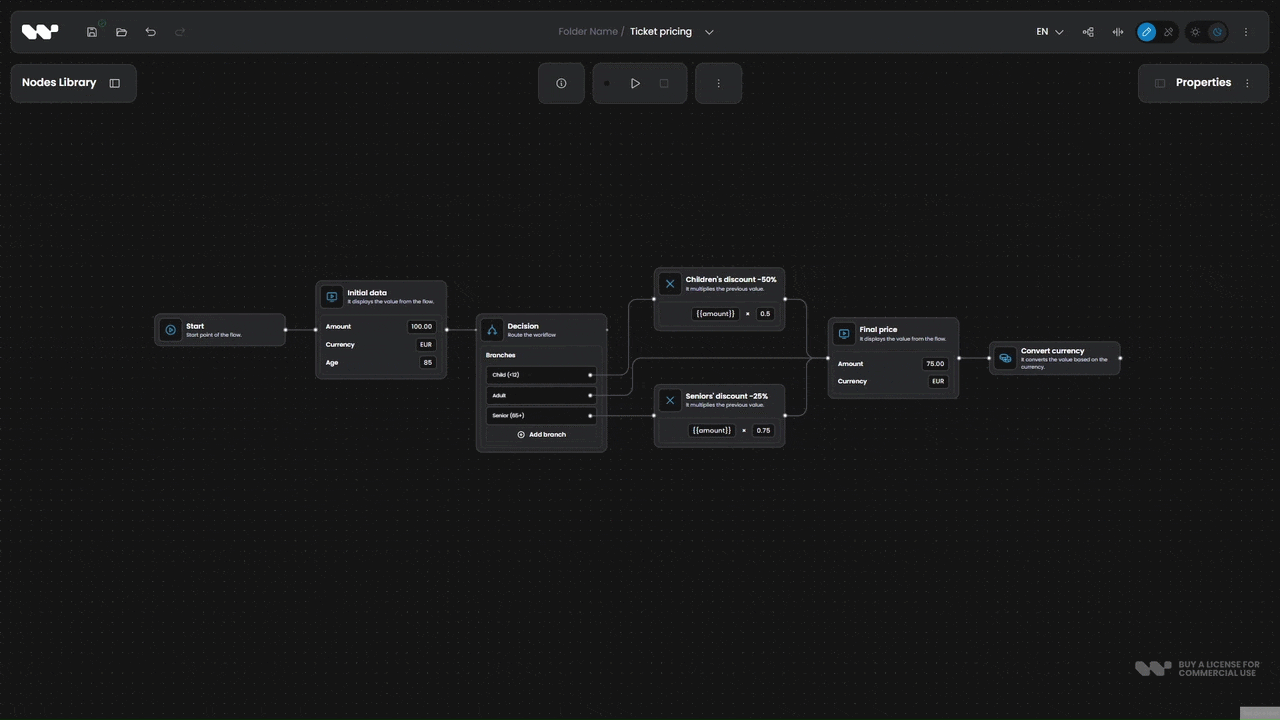
Task: Activate the blue edit mode pencil toggle
Action: [1147, 32]
